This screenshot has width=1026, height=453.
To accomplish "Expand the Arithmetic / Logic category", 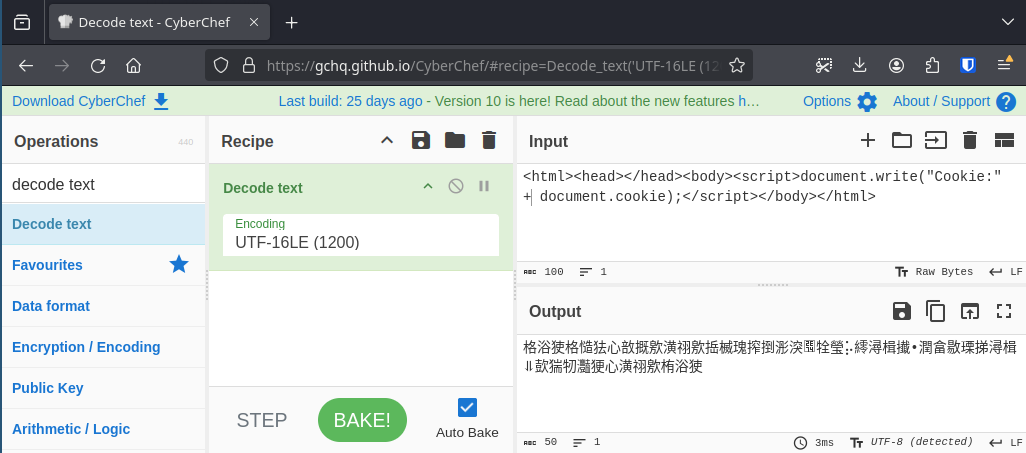I will coord(103,429).
